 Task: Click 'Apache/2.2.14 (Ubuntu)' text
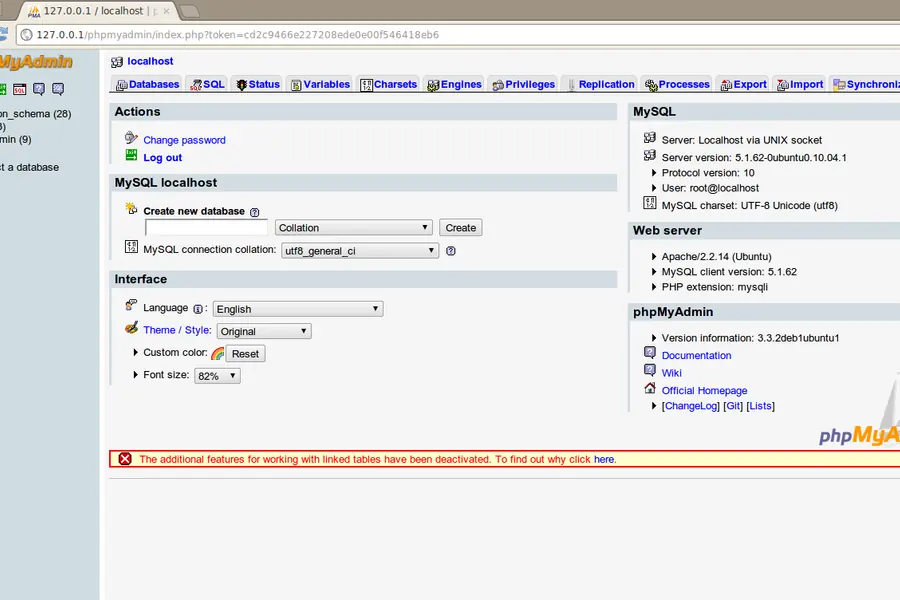tap(716, 257)
